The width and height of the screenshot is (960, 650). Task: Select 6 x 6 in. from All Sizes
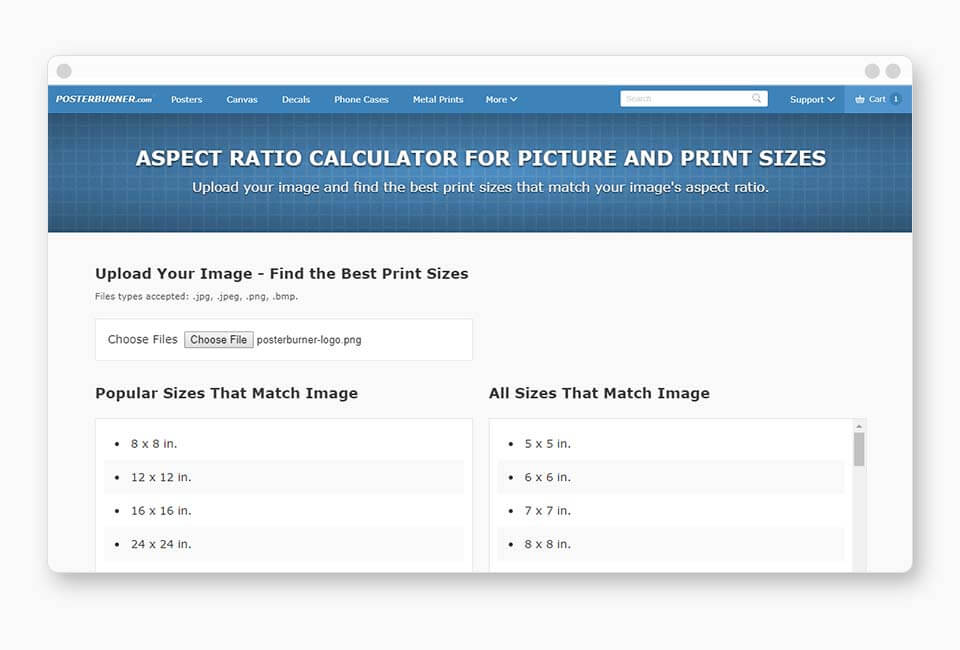[x=547, y=477]
